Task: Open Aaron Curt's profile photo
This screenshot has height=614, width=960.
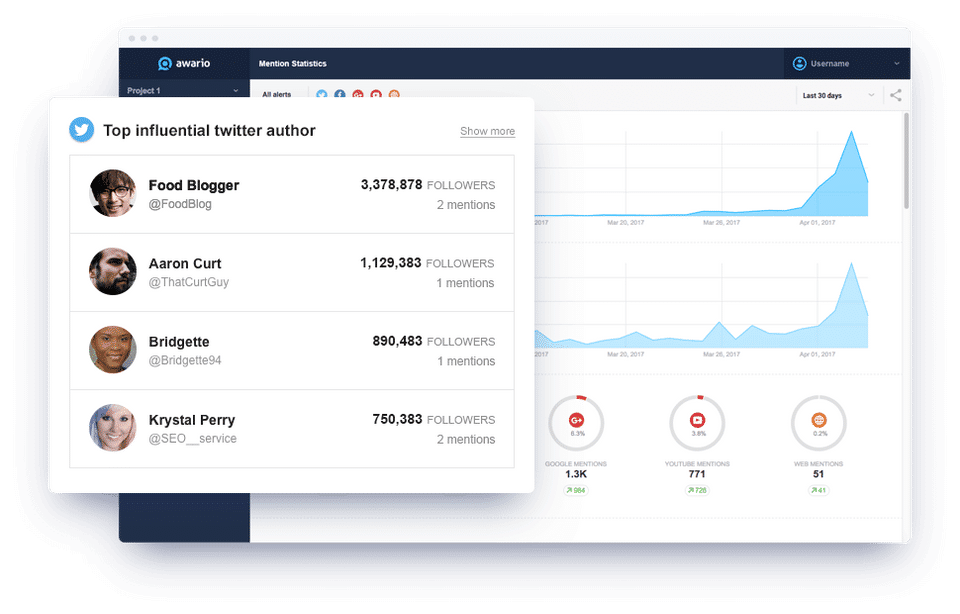Action: 113,271
